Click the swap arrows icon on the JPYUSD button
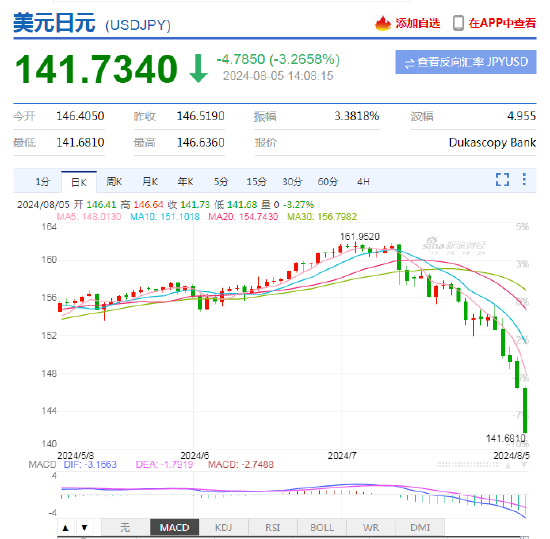 [409, 63]
